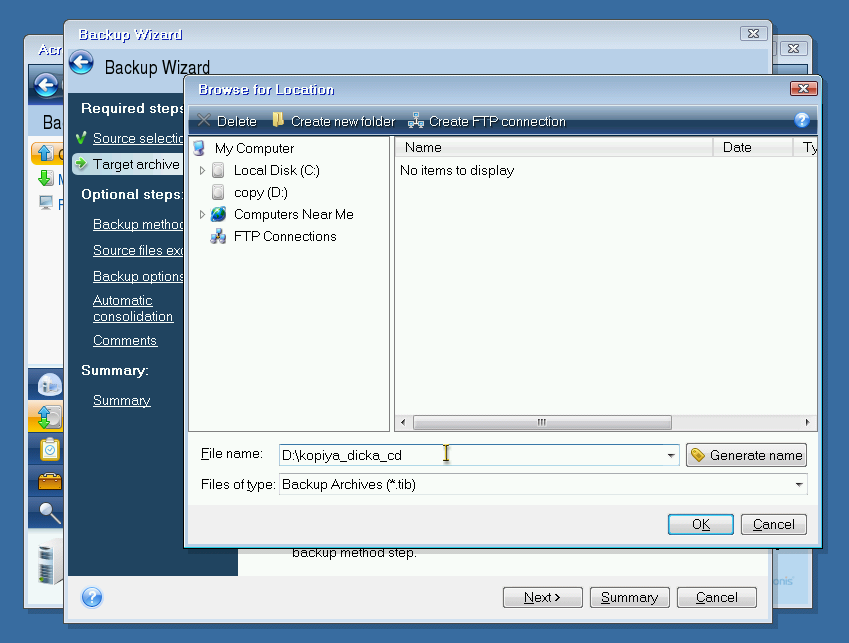Open the Files of type dropdown

point(798,485)
